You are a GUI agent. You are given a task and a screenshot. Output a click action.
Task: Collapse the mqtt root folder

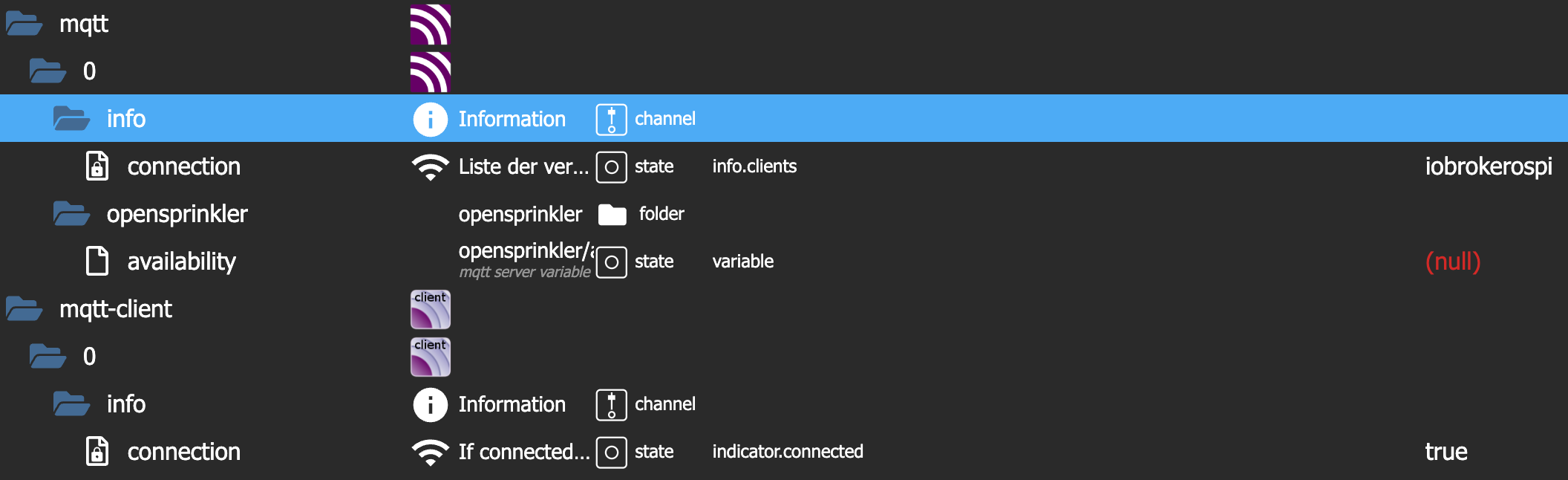[x=24, y=25]
